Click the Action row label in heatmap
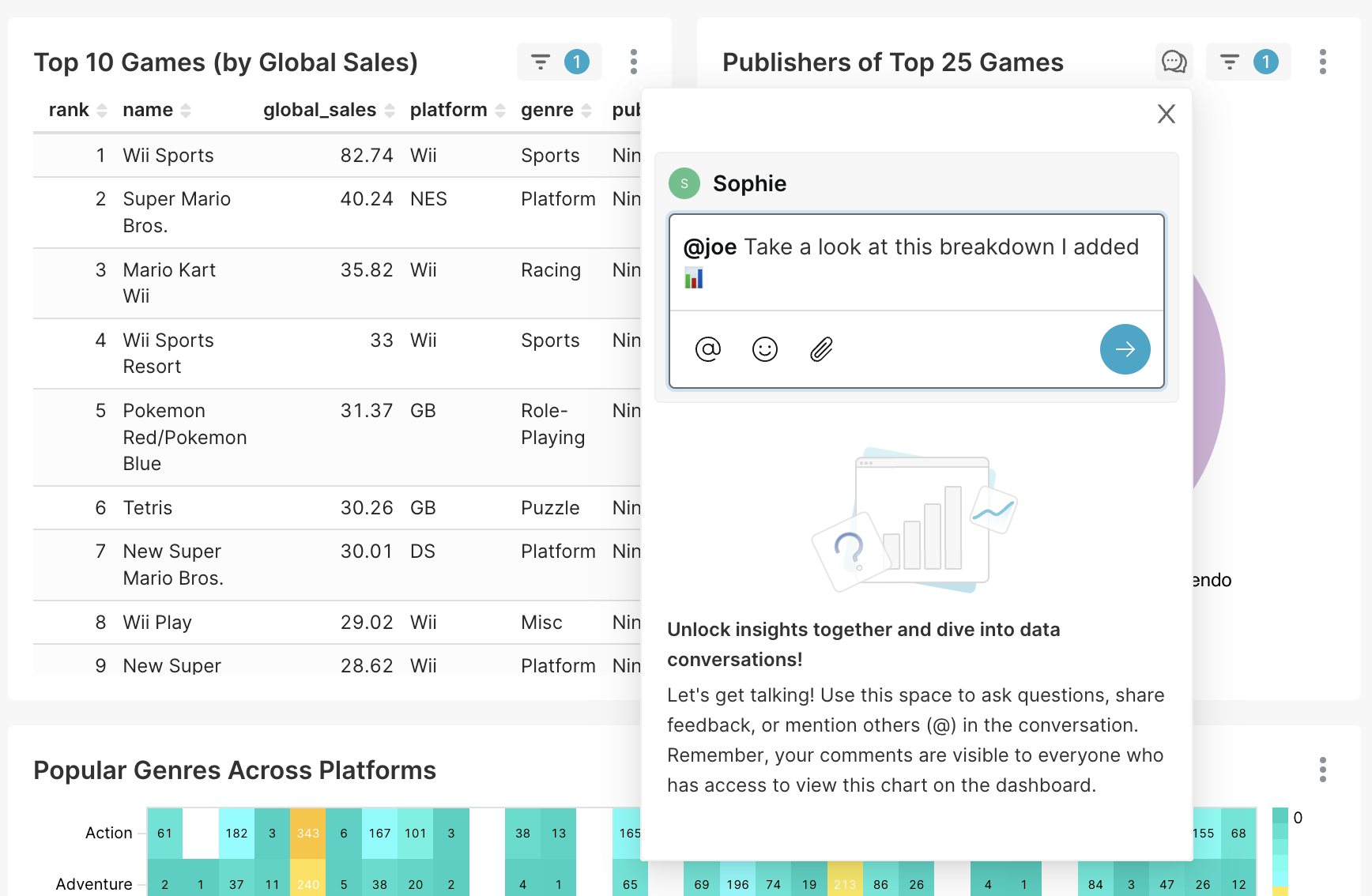Viewport: 1372px width, 896px height. [x=109, y=833]
